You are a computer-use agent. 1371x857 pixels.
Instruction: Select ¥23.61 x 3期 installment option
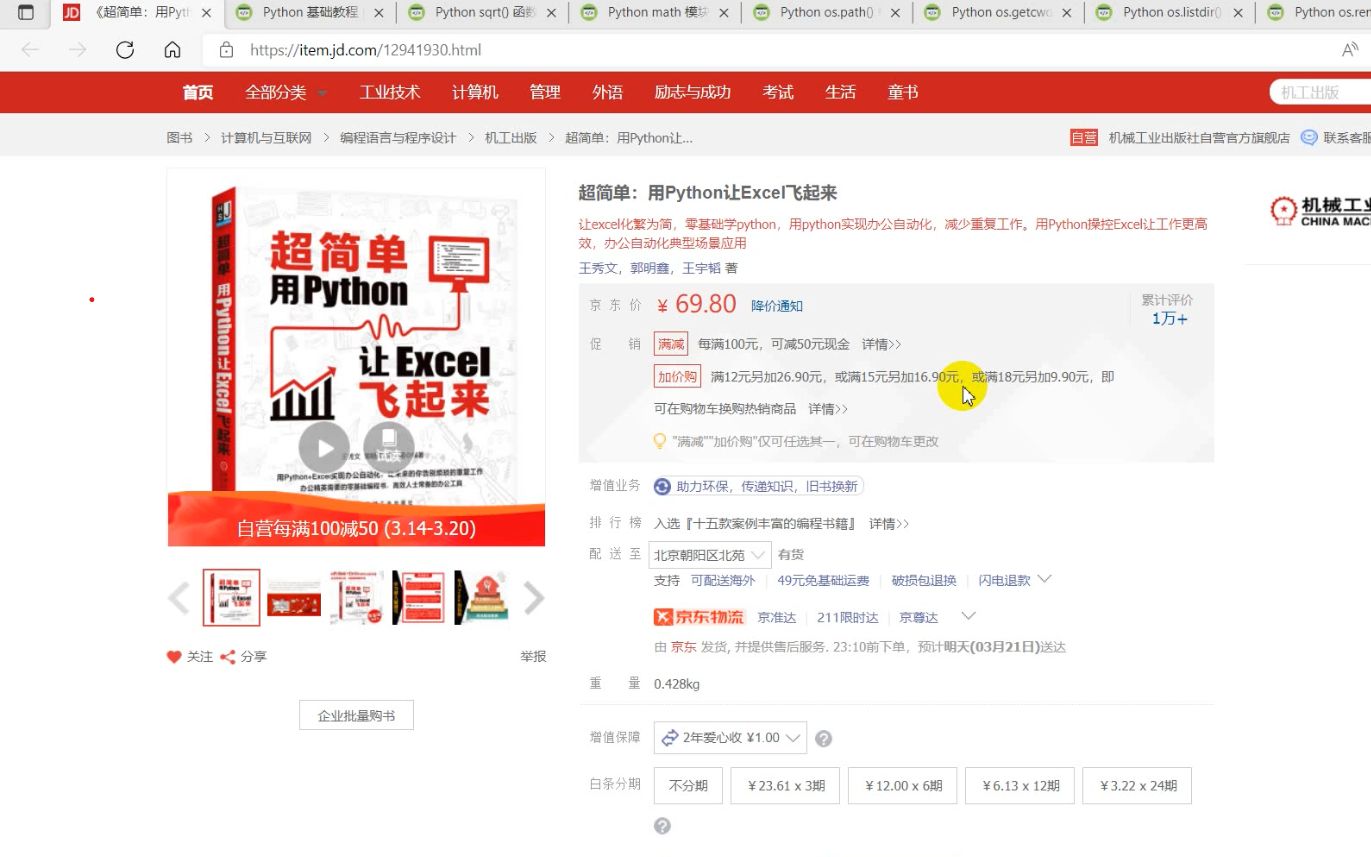coord(786,786)
